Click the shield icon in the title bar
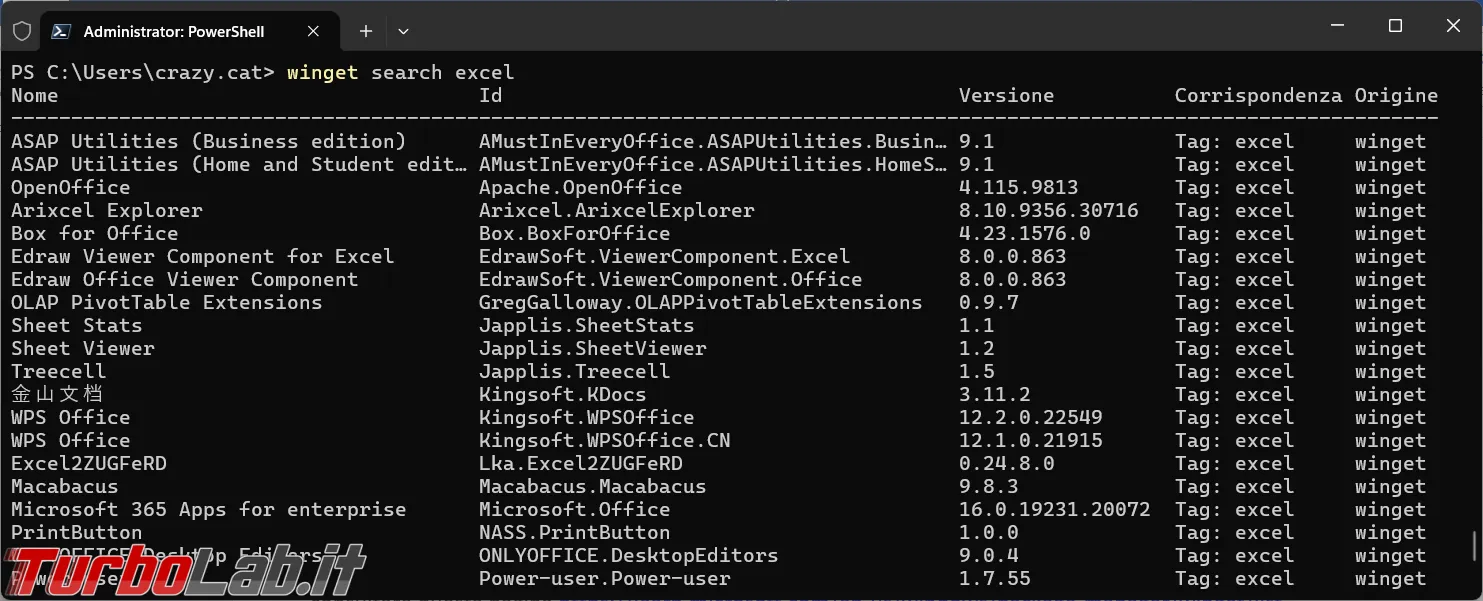This screenshot has height=601, width=1483. click(x=22, y=31)
